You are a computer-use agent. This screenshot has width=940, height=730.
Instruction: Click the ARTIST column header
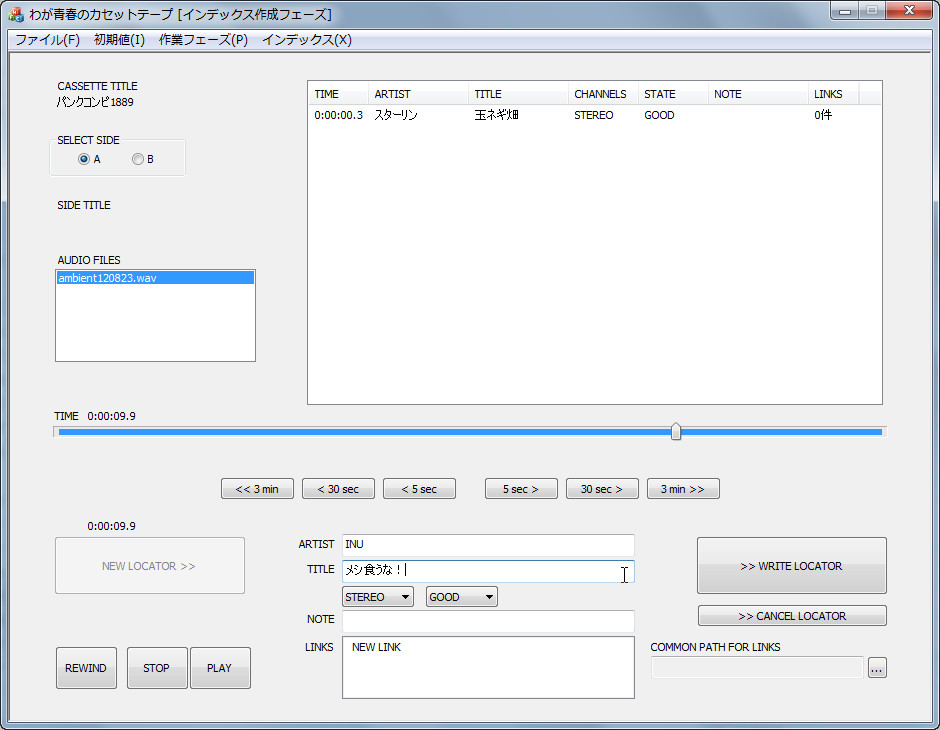[418, 94]
